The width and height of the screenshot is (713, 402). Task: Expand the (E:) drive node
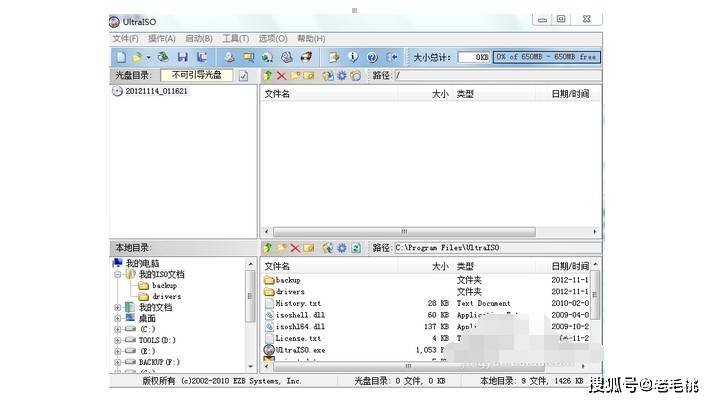(x=118, y=351)
